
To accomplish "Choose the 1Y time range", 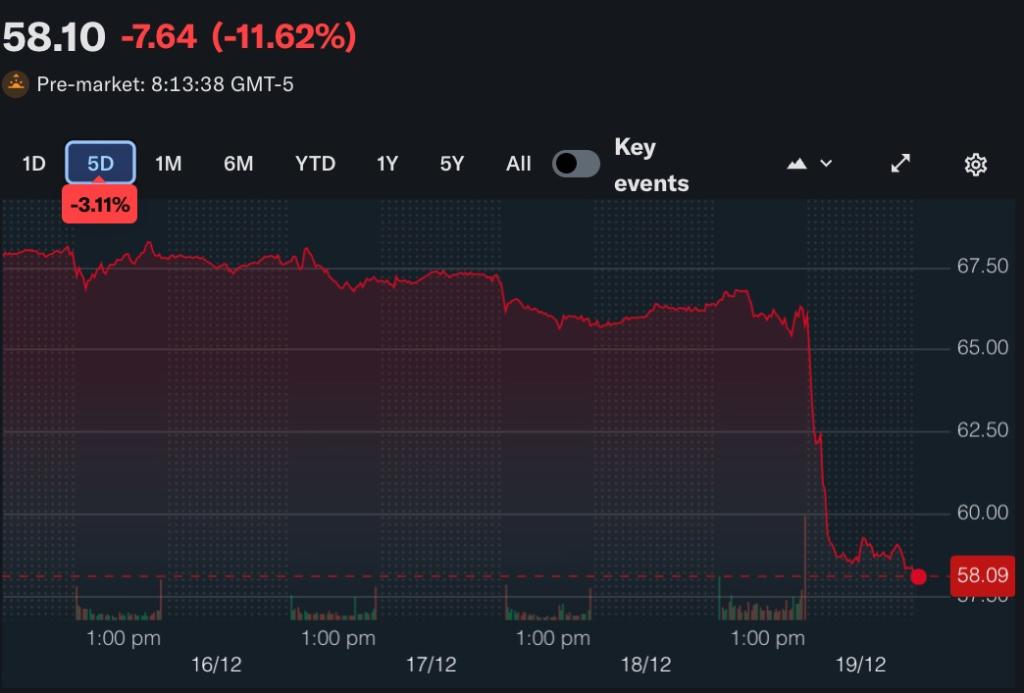I will tap(387, 164).
